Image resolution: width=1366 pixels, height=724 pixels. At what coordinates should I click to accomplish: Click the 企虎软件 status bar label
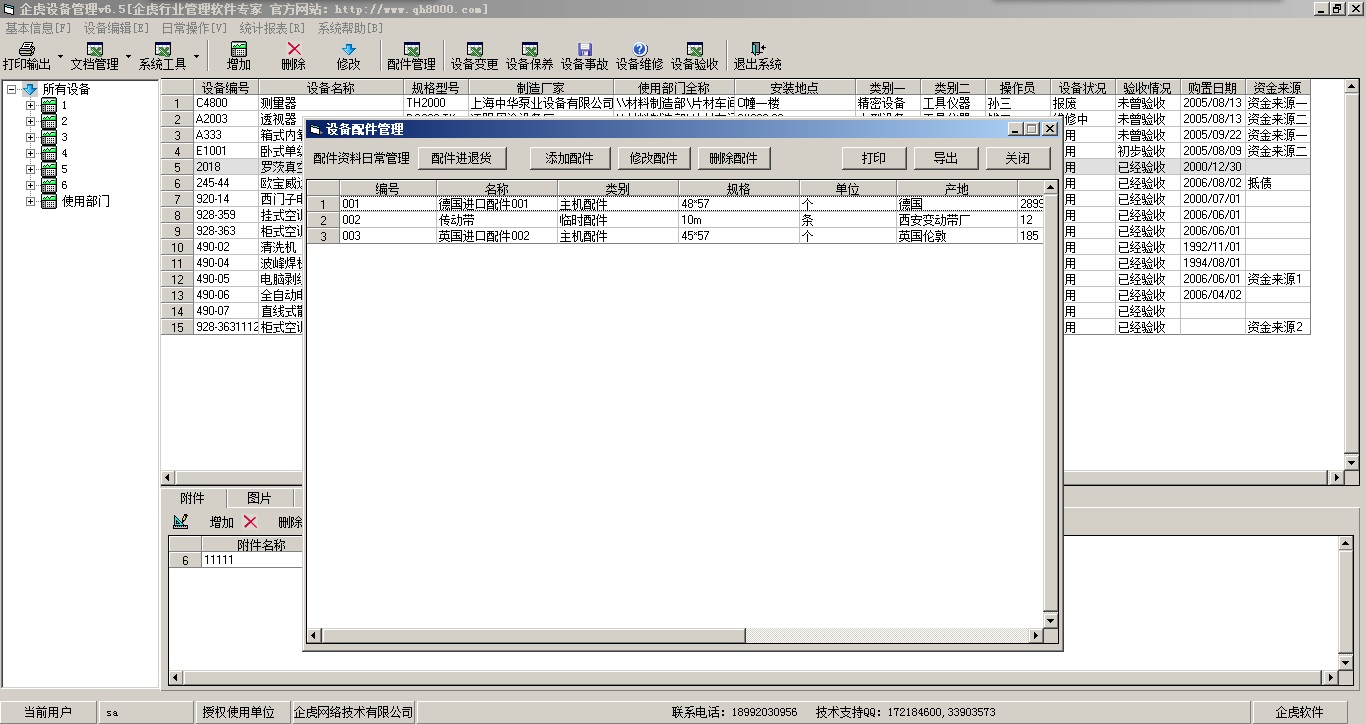pyautogui.click(x=1298, y=712)
